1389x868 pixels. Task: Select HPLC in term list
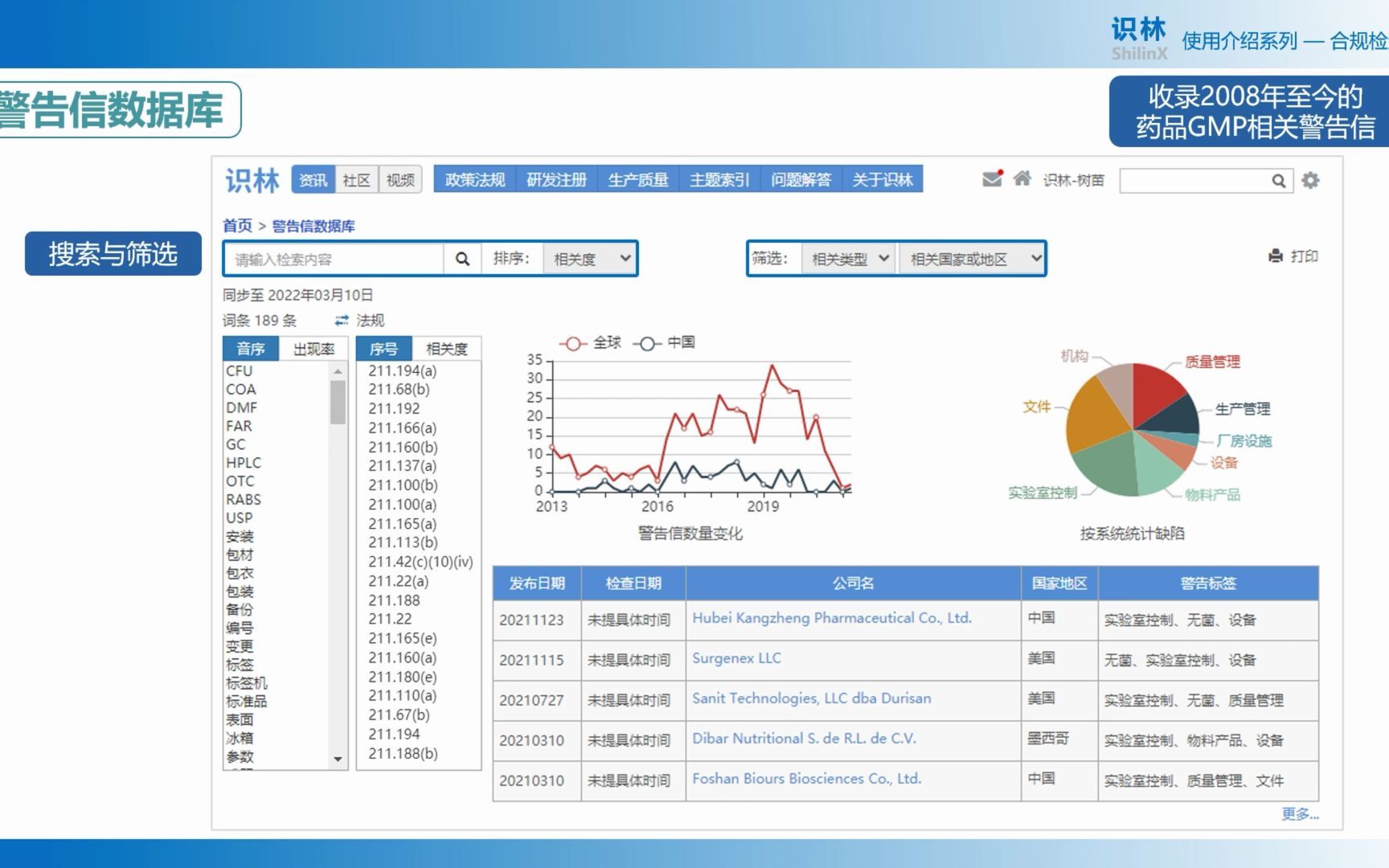tap(244, 463)
